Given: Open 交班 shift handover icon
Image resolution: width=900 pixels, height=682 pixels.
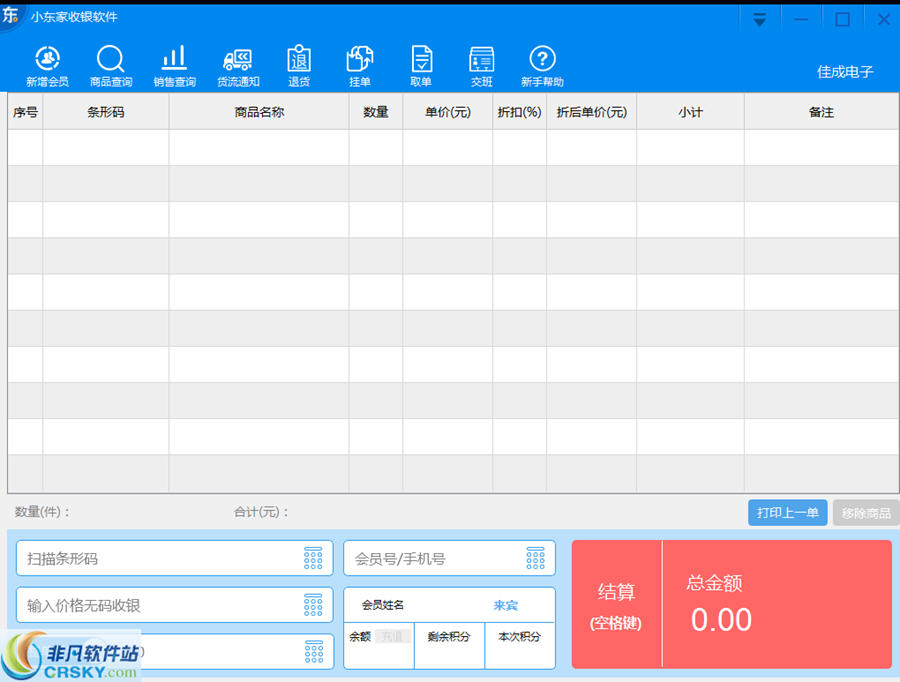Looking at the screenshot, I should point(482,66).
